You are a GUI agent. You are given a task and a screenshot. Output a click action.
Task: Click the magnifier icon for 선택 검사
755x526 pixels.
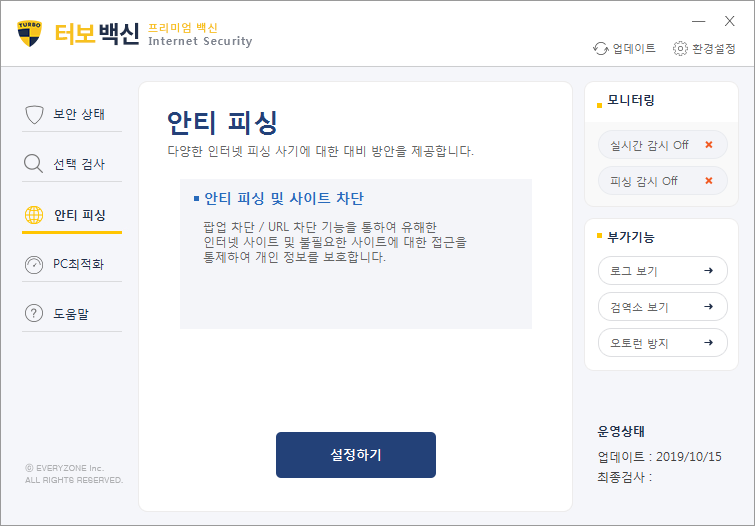pos(34,164)
